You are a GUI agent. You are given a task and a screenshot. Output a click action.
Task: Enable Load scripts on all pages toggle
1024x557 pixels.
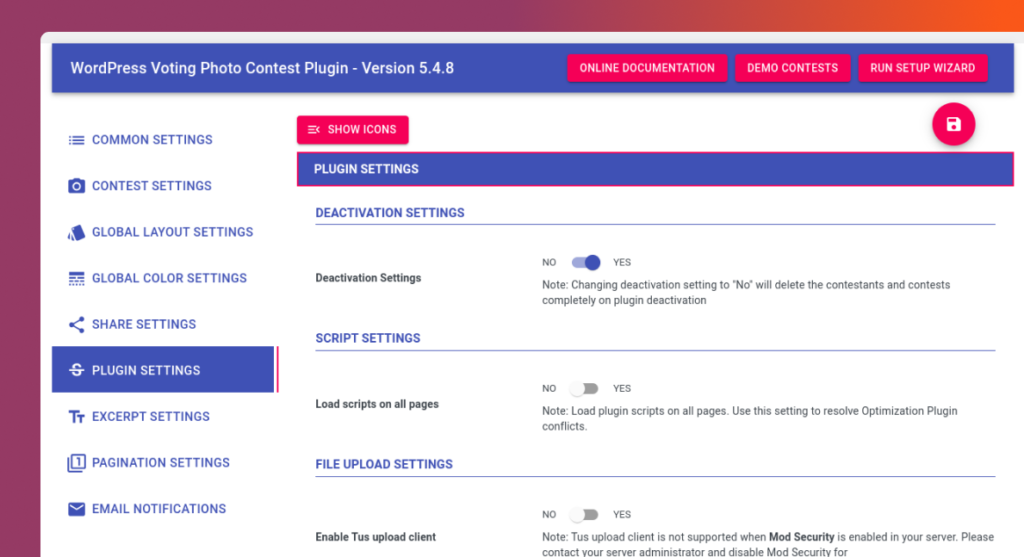[x=584, y=388]
